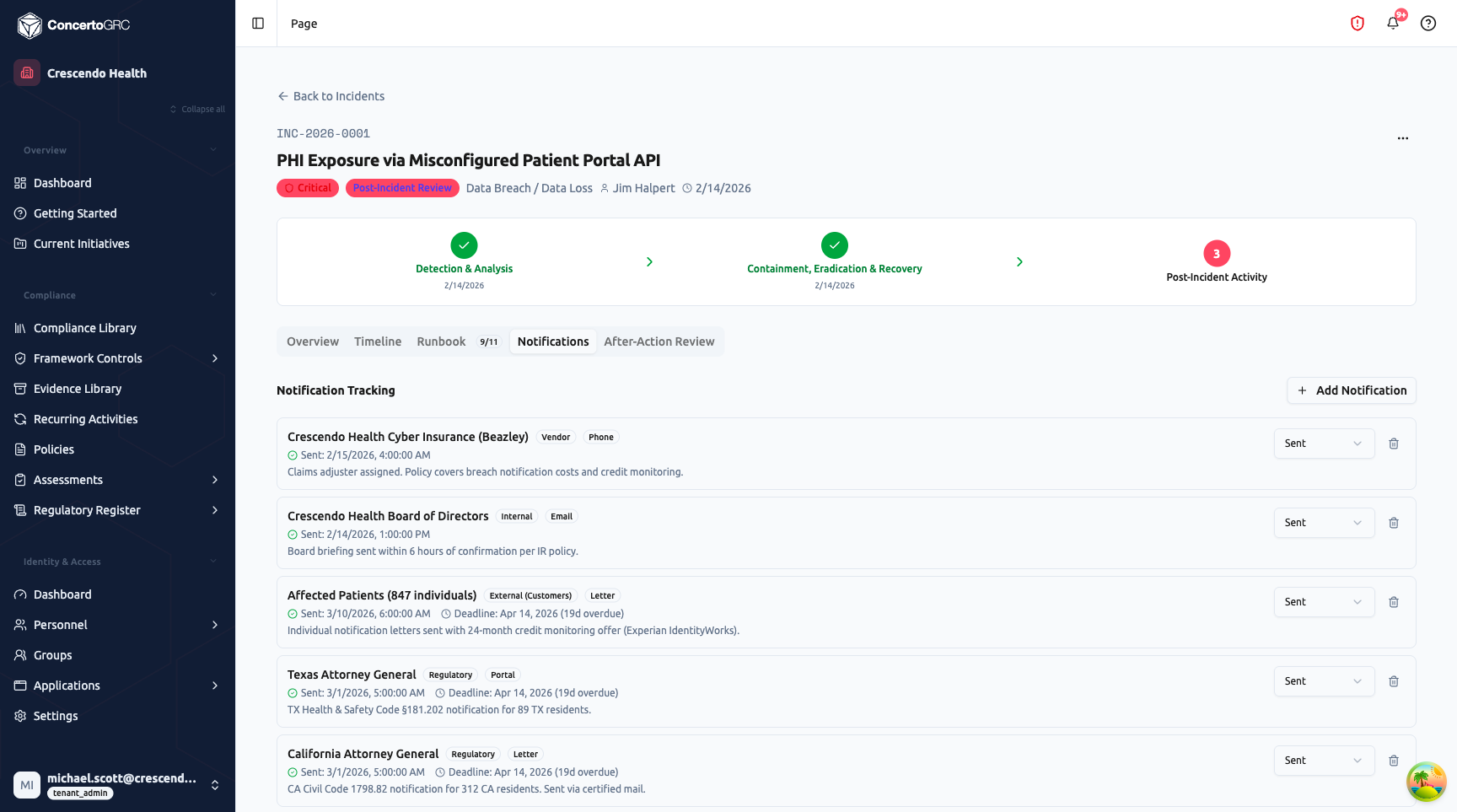Open Getting Started in the sidebar
The image size is (1457, 812).
coord(117,213)
